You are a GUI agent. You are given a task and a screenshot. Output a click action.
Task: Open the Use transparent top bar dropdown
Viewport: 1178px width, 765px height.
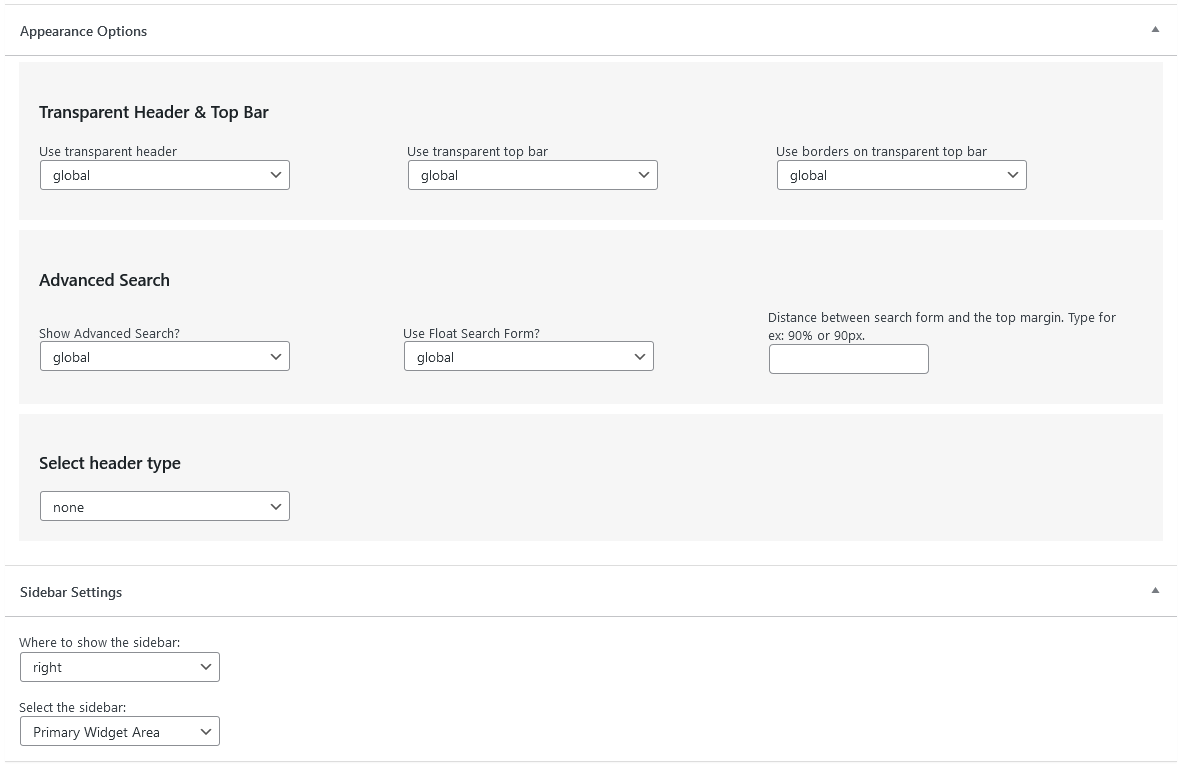coord(533,175)
